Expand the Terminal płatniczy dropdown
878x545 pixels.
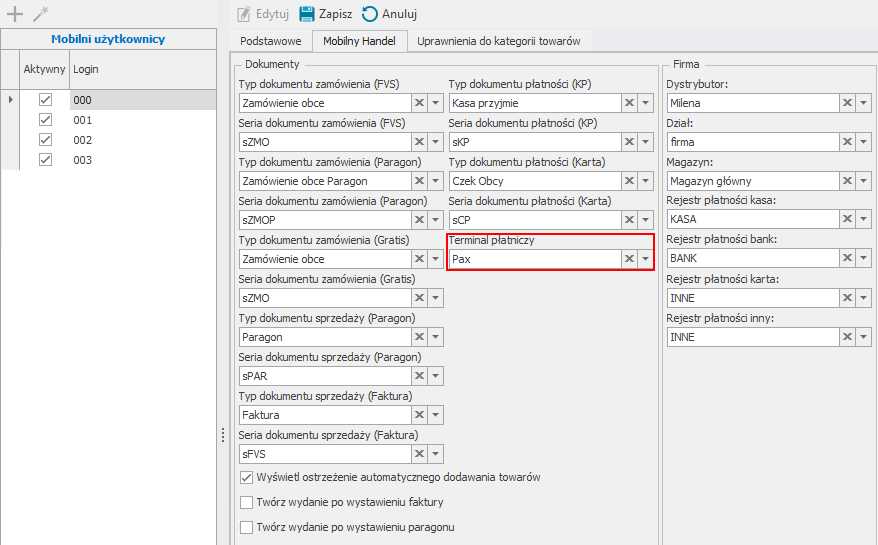click(x=645, y=259)
